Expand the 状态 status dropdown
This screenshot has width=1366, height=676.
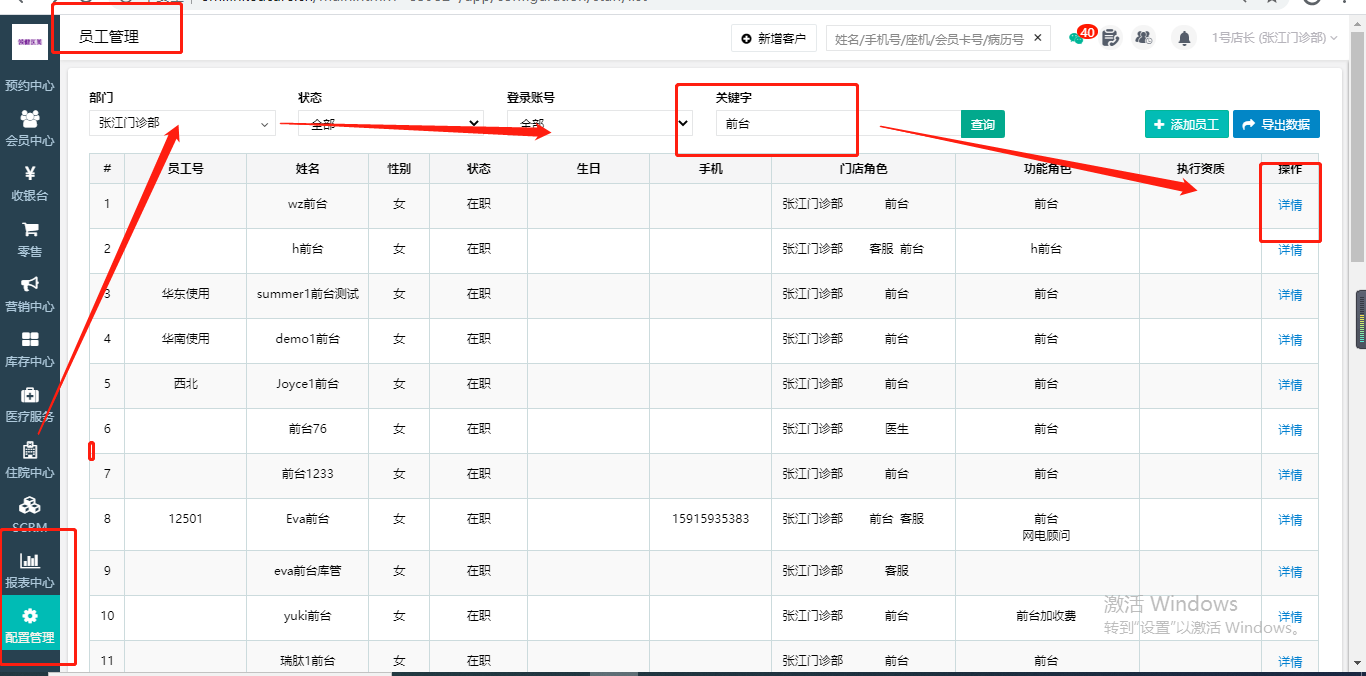[390, 124]
